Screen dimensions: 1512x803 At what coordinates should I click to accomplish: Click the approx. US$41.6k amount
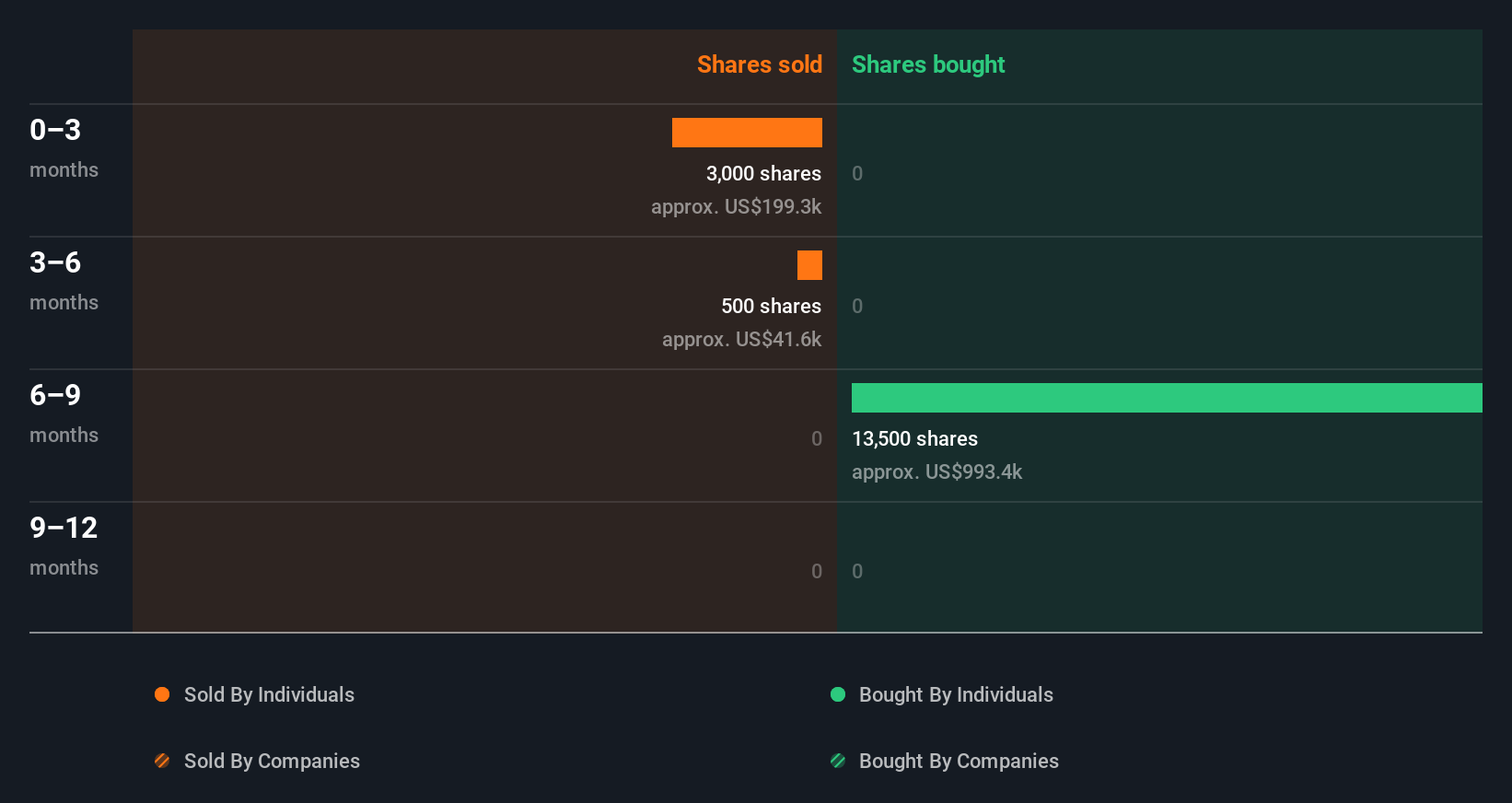click(x=741, y=339)
